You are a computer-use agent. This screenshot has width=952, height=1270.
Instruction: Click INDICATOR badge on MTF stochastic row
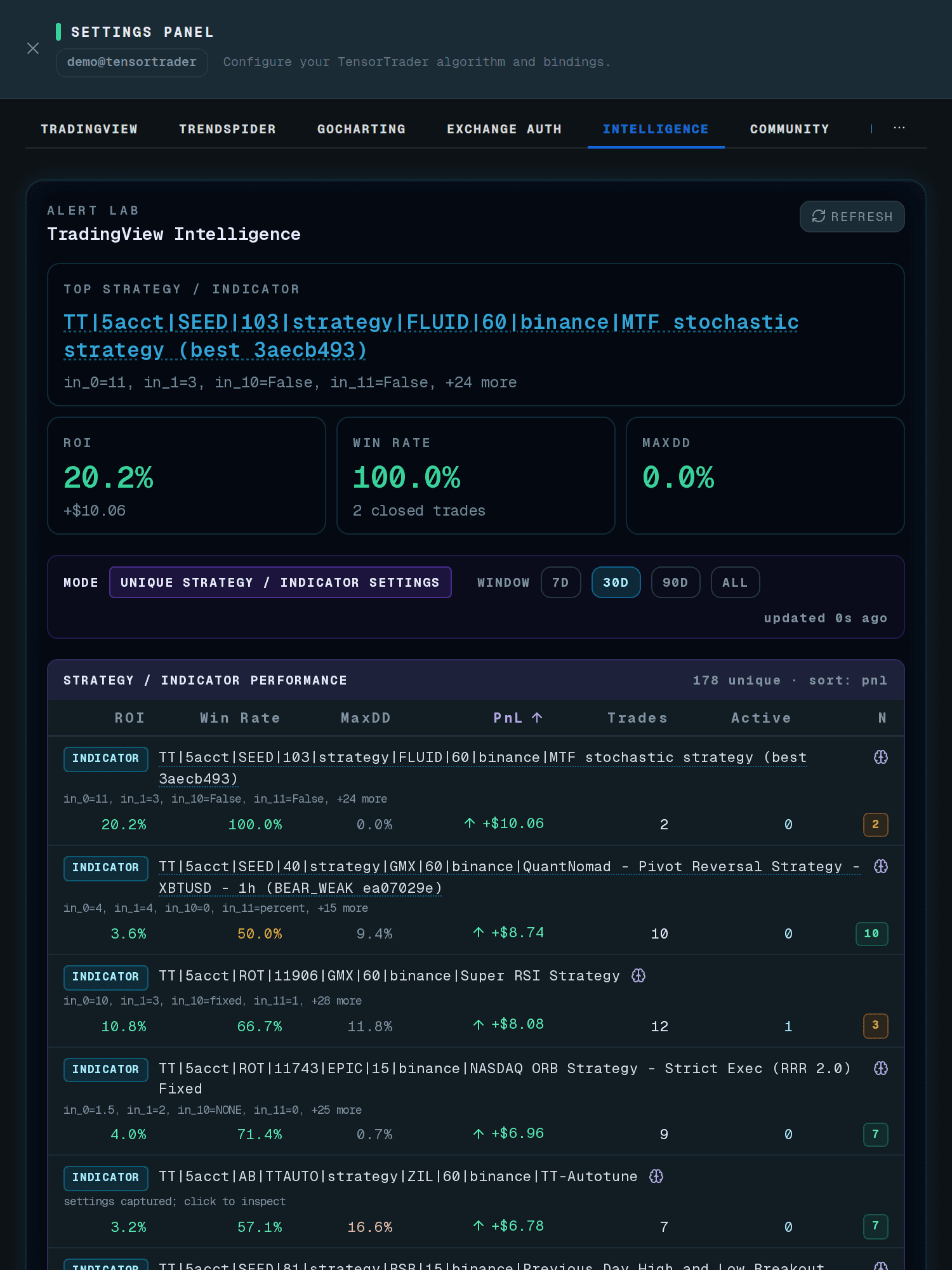point(105,758)
